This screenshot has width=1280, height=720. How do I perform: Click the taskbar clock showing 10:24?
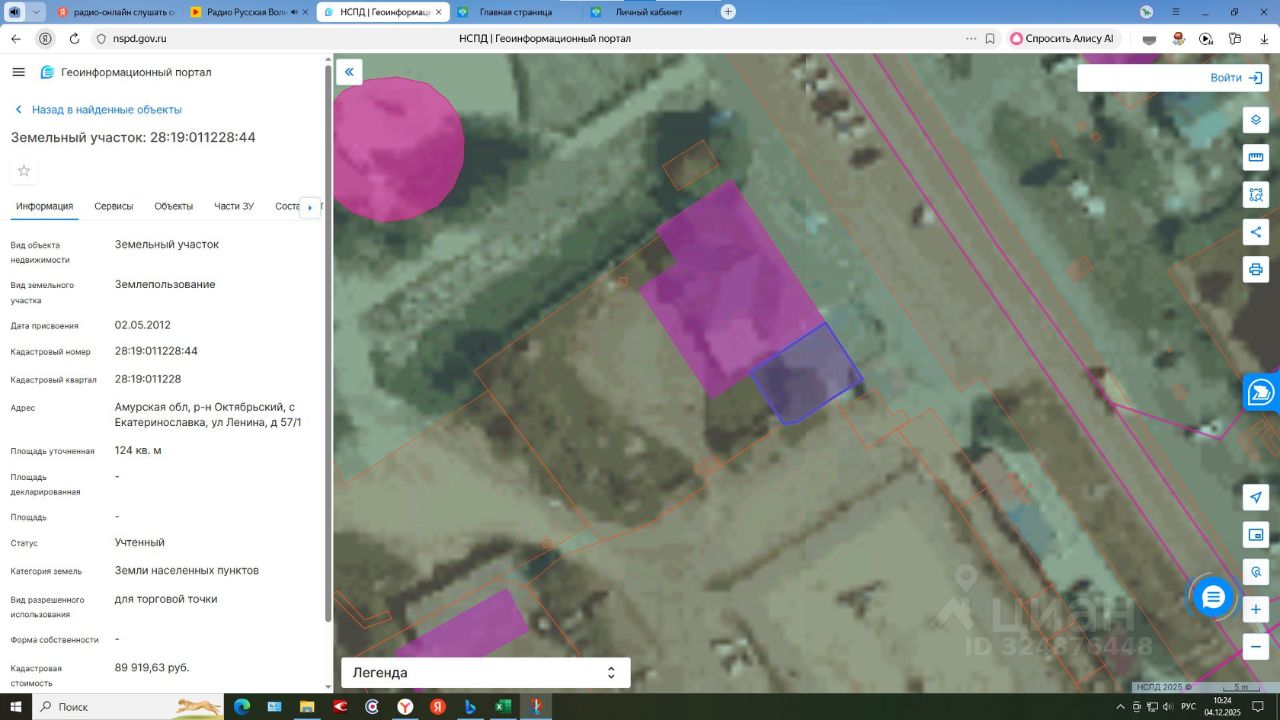pos(1222,707)
